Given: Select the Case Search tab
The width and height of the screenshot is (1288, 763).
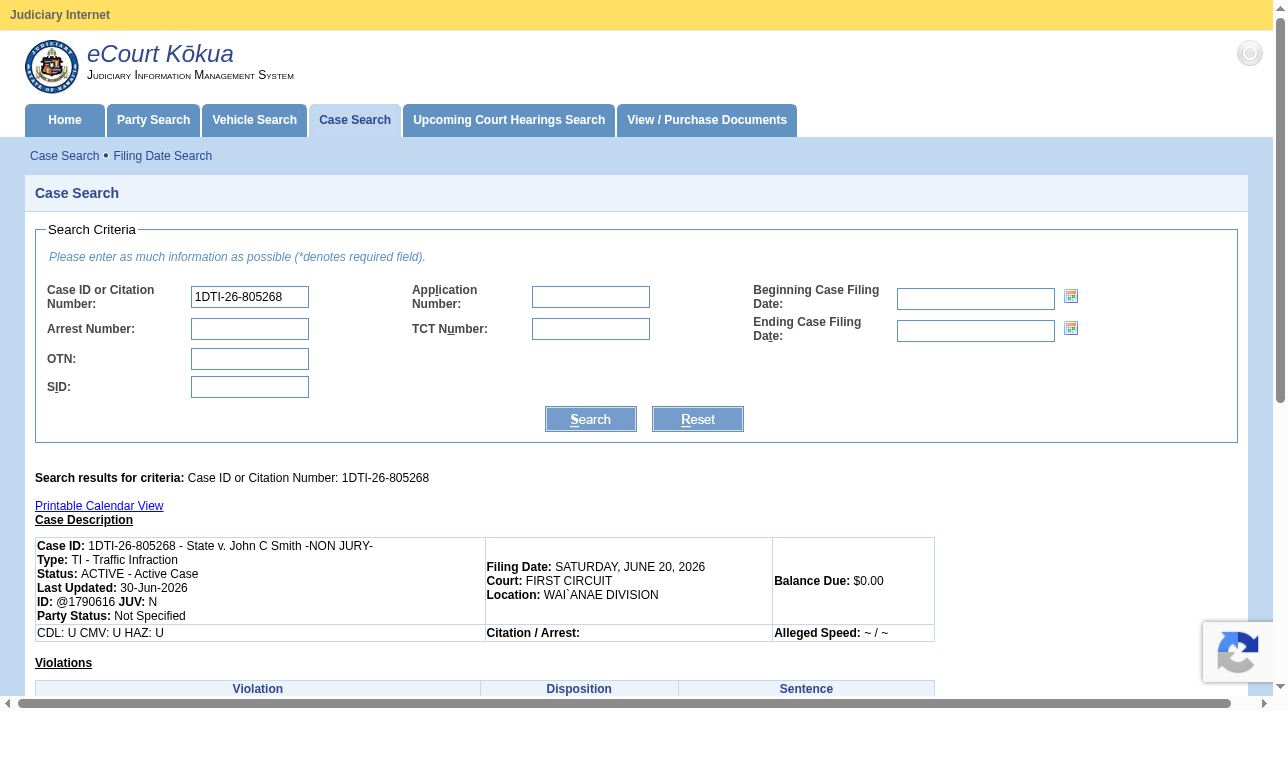Looking at the screenshot, I should point(355,120).
